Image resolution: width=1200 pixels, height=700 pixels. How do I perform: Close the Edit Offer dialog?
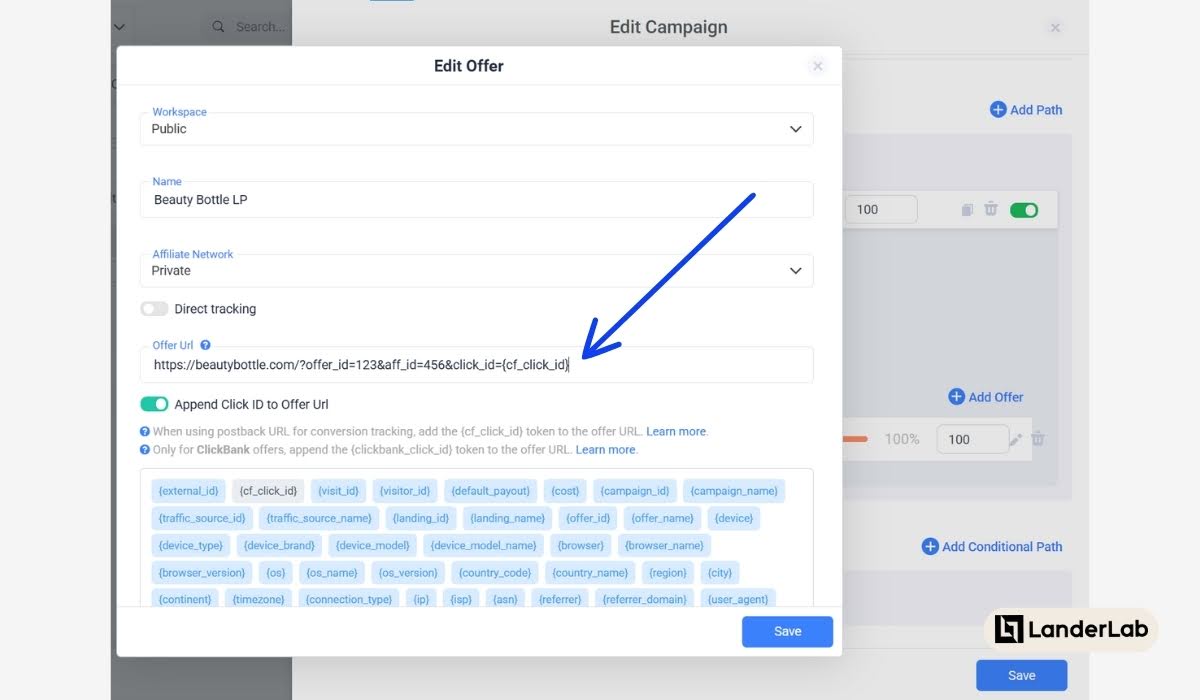pos(817,66)
